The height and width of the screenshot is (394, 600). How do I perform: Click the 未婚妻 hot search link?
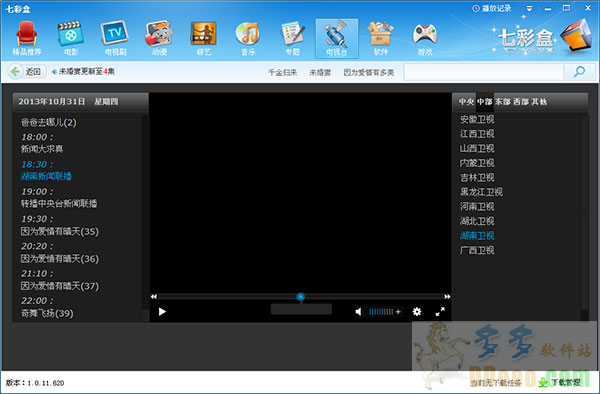[x=320, y=72]
